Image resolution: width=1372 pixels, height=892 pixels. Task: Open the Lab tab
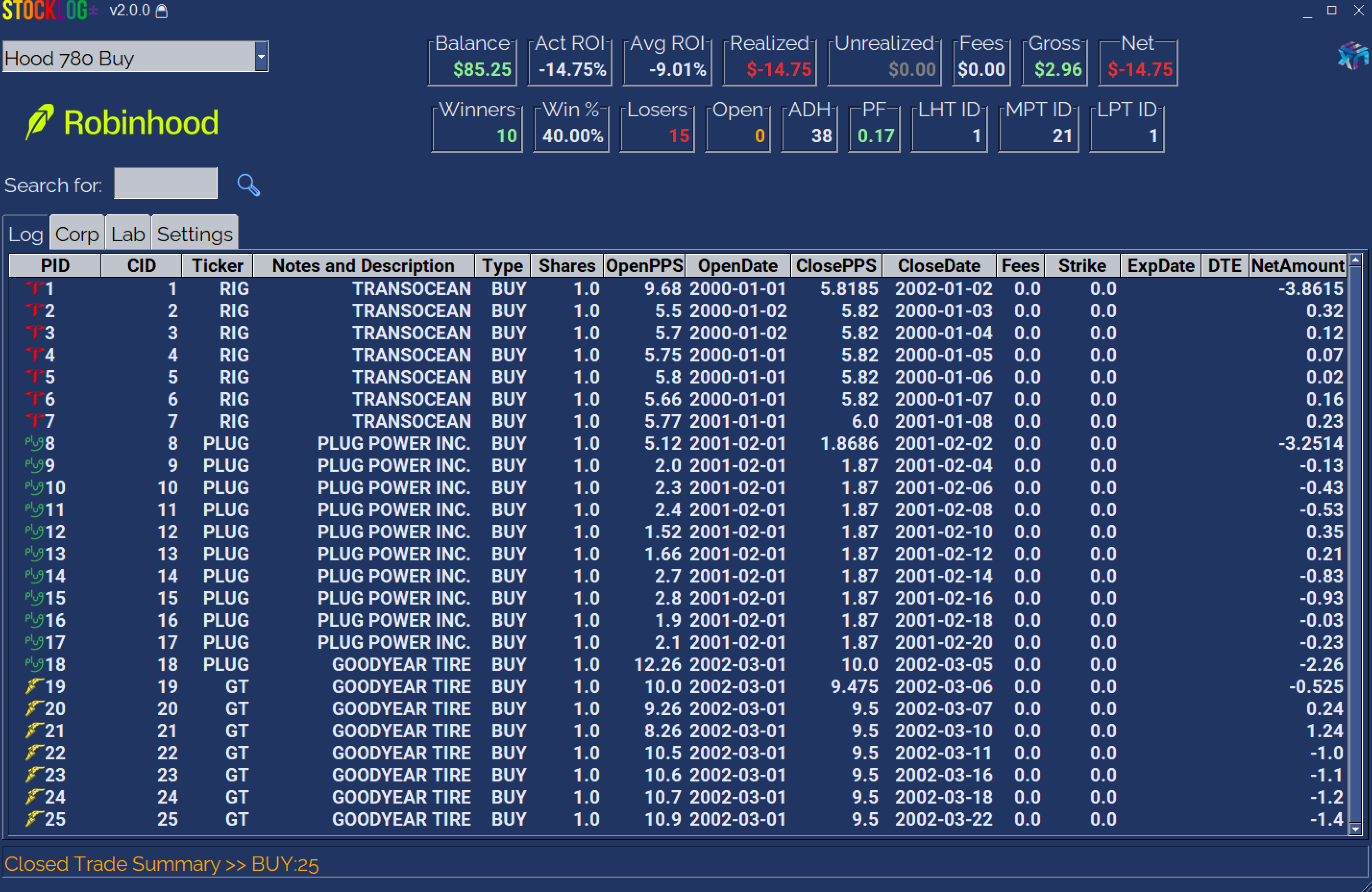(x=127, y=234)
